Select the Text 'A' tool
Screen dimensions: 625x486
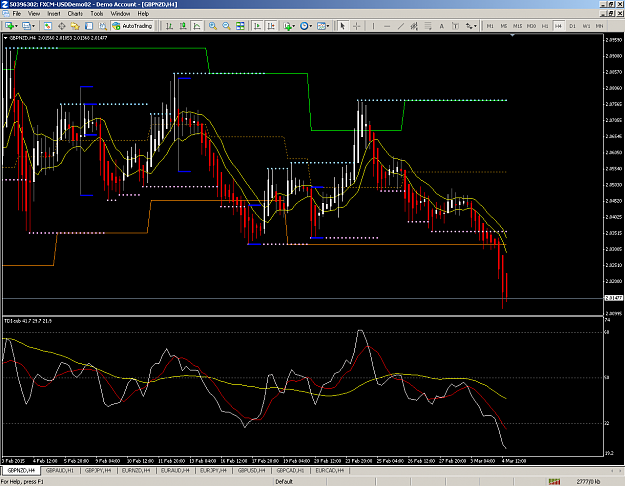tap(442, 26)
